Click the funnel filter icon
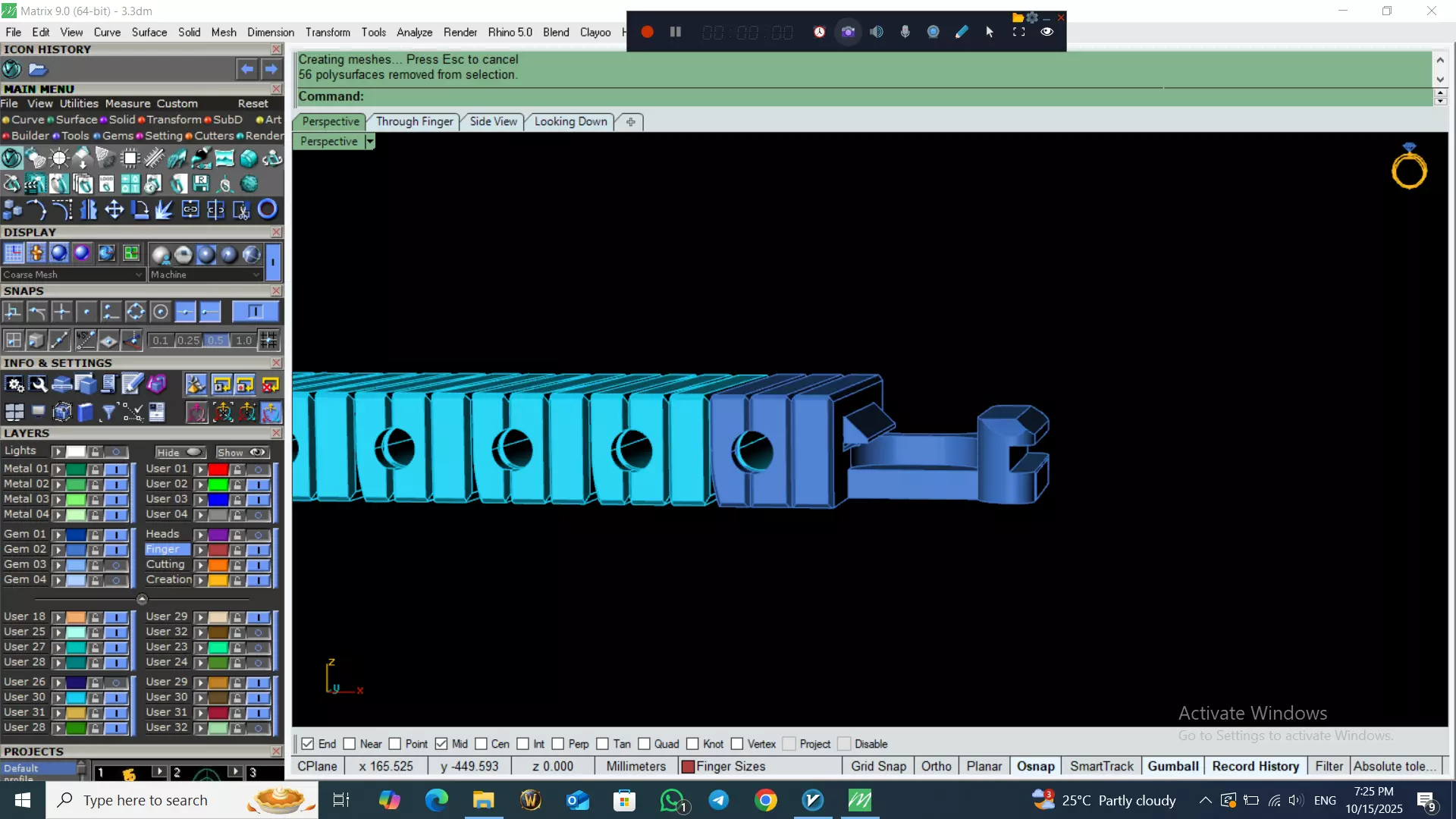 [108, 412]
